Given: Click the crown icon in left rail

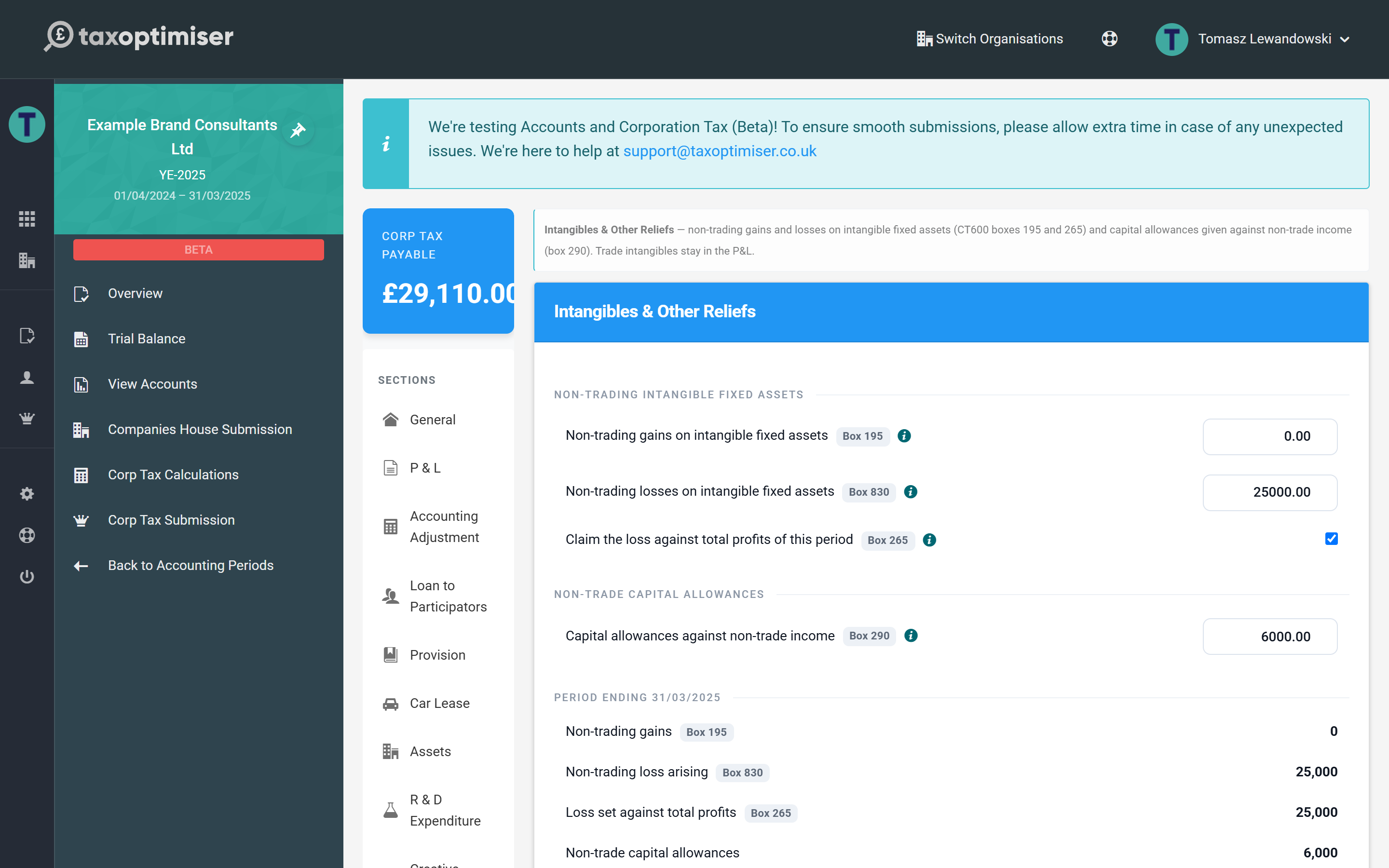Looking at the screenshot, I should tap(27, 419).
